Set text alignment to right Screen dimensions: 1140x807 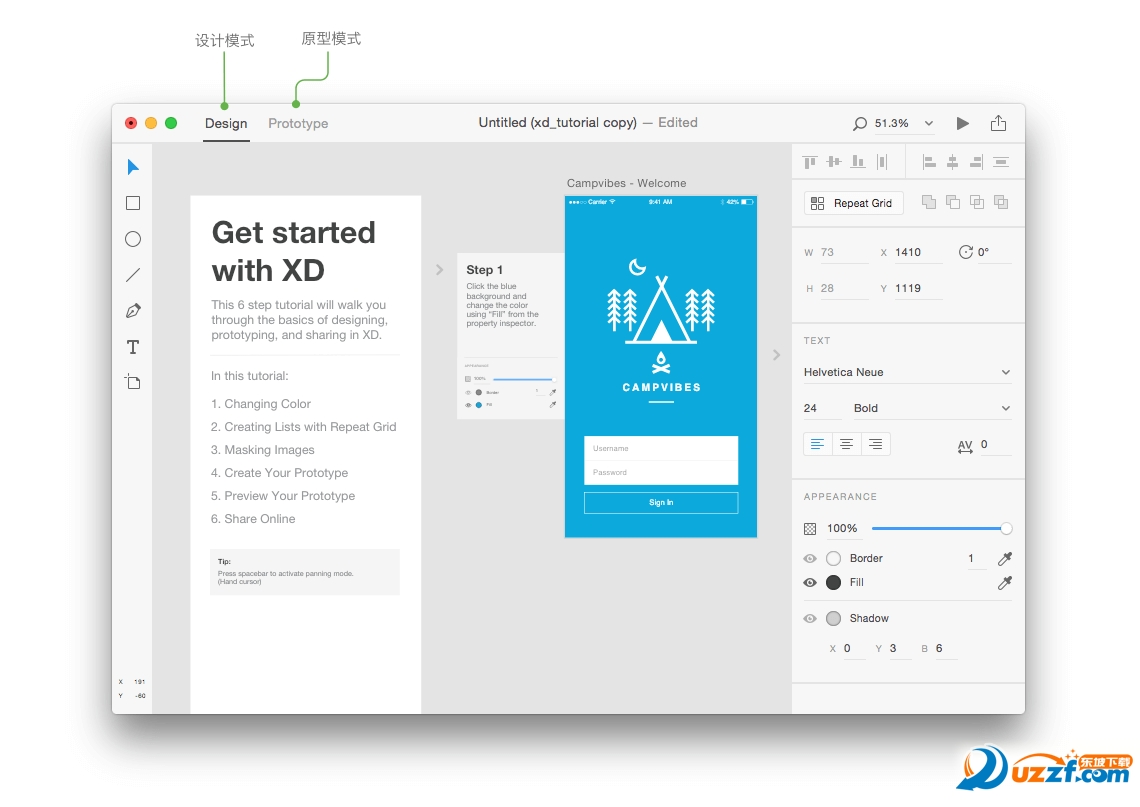[875, 443]
